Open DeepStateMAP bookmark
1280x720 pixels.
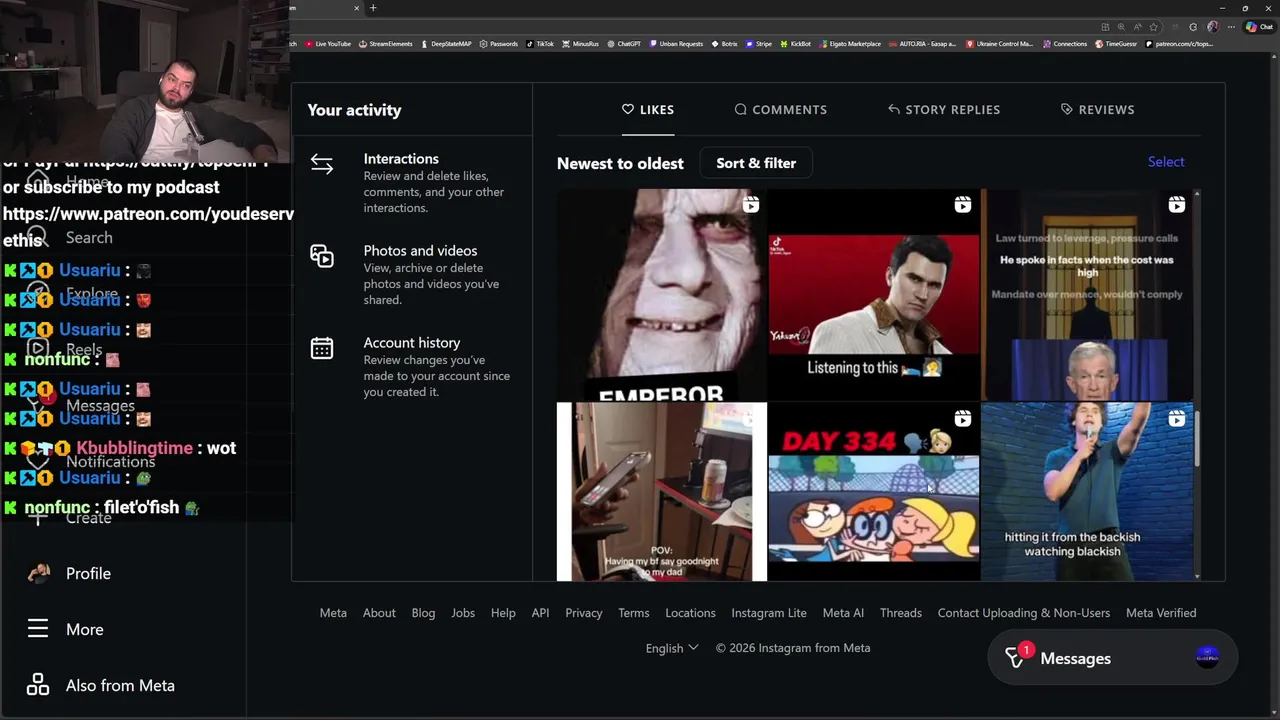(x=446, y=44)
